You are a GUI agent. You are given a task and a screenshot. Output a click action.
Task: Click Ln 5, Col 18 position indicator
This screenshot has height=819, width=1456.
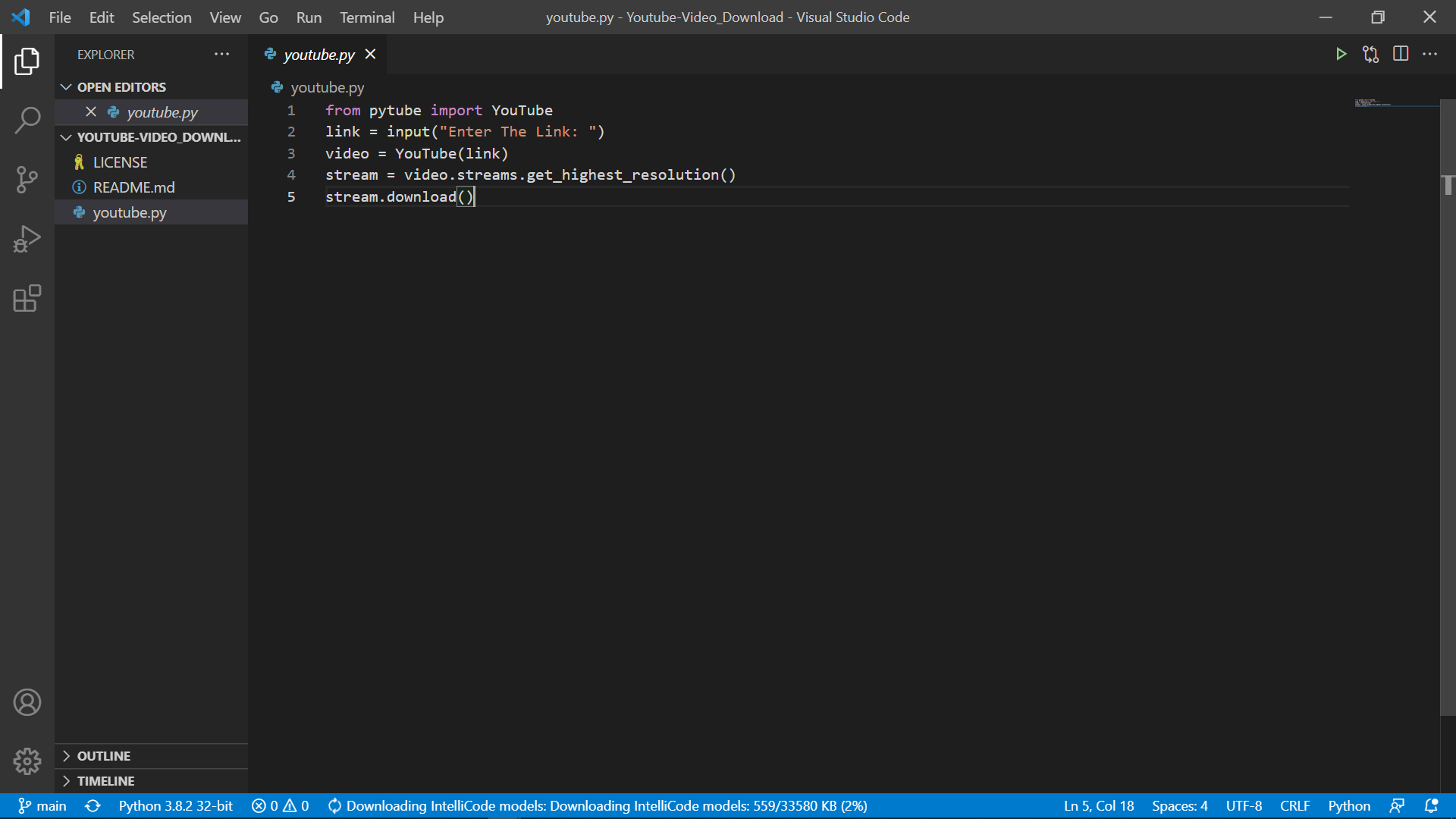(x=1099, y=805)
